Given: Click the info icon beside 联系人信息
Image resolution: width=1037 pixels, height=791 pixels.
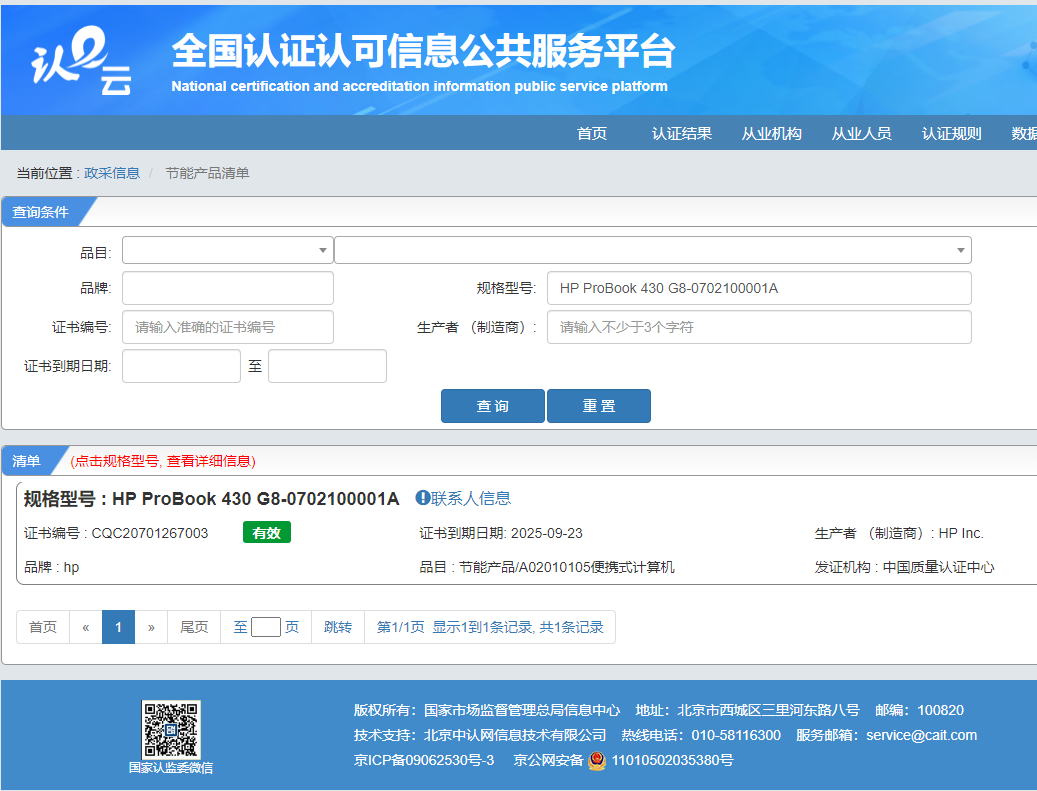Looking at the screenshot, I should 422,498.
